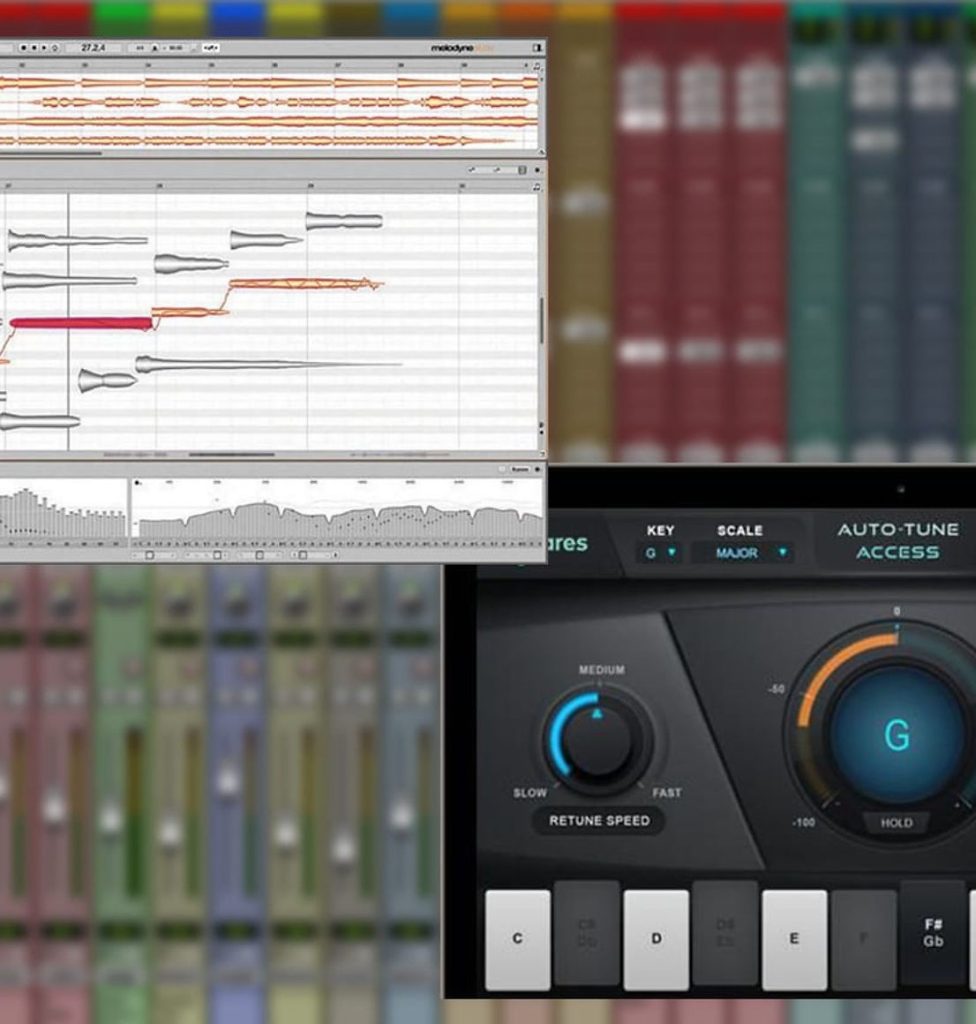This screenshot has height=1024, width=976.
Task: Click the round dot icon above the spectrum
Action: [x=537, y=470]
